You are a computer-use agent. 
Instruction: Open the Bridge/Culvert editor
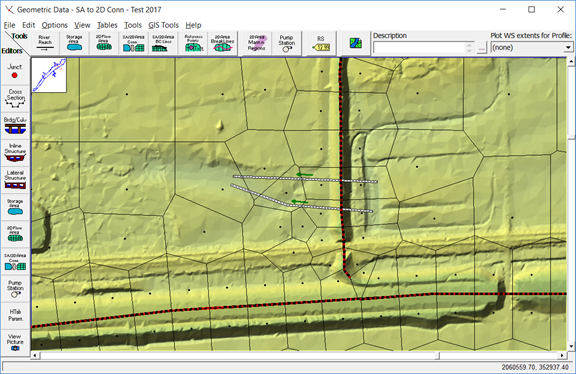pos(15,125)
